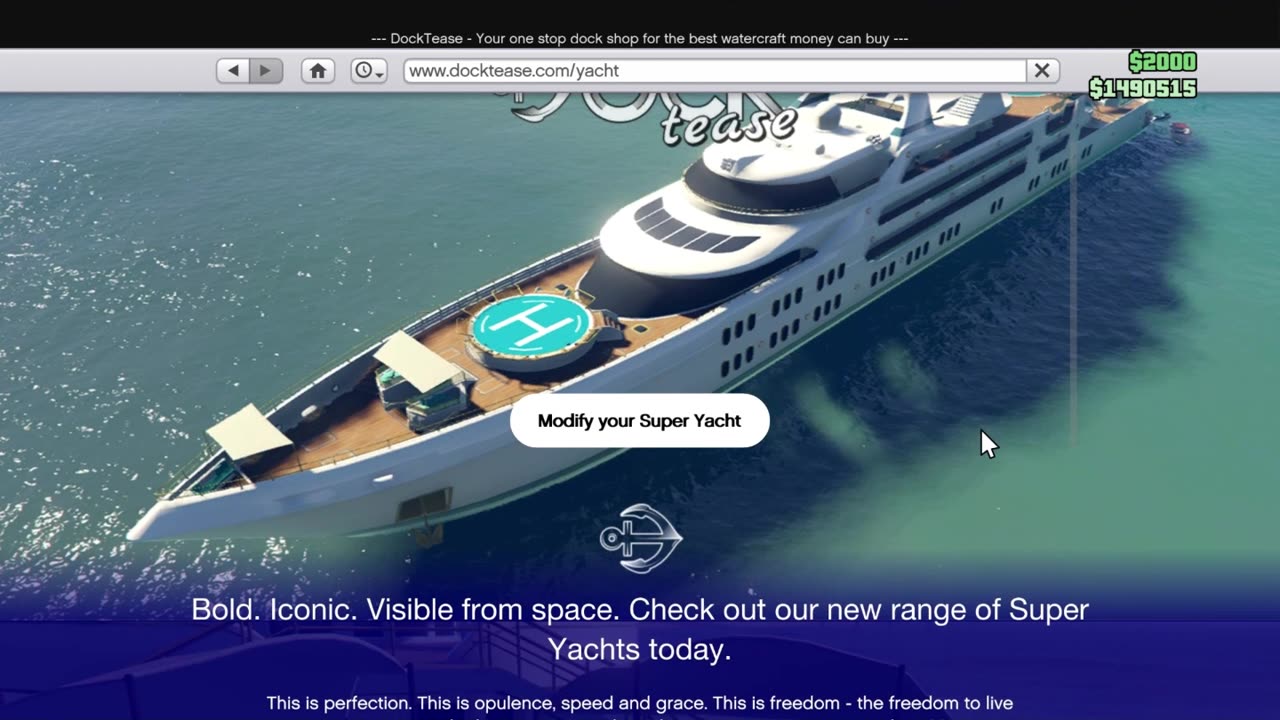Screen dimensions: 1280x720
Task: Click the DockTease logo
Action: pos(655,119)
